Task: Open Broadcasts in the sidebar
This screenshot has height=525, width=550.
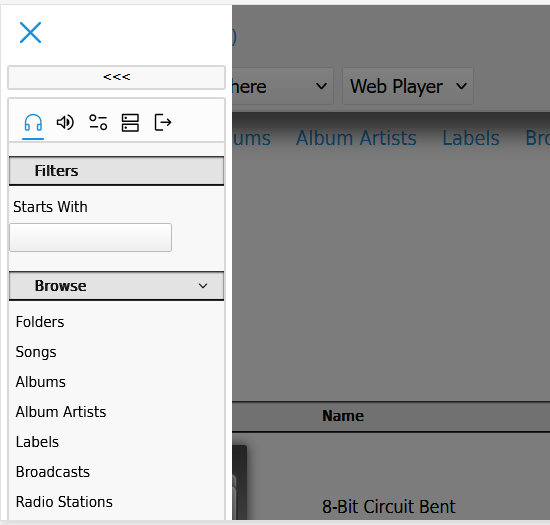Action: point(53,472)
